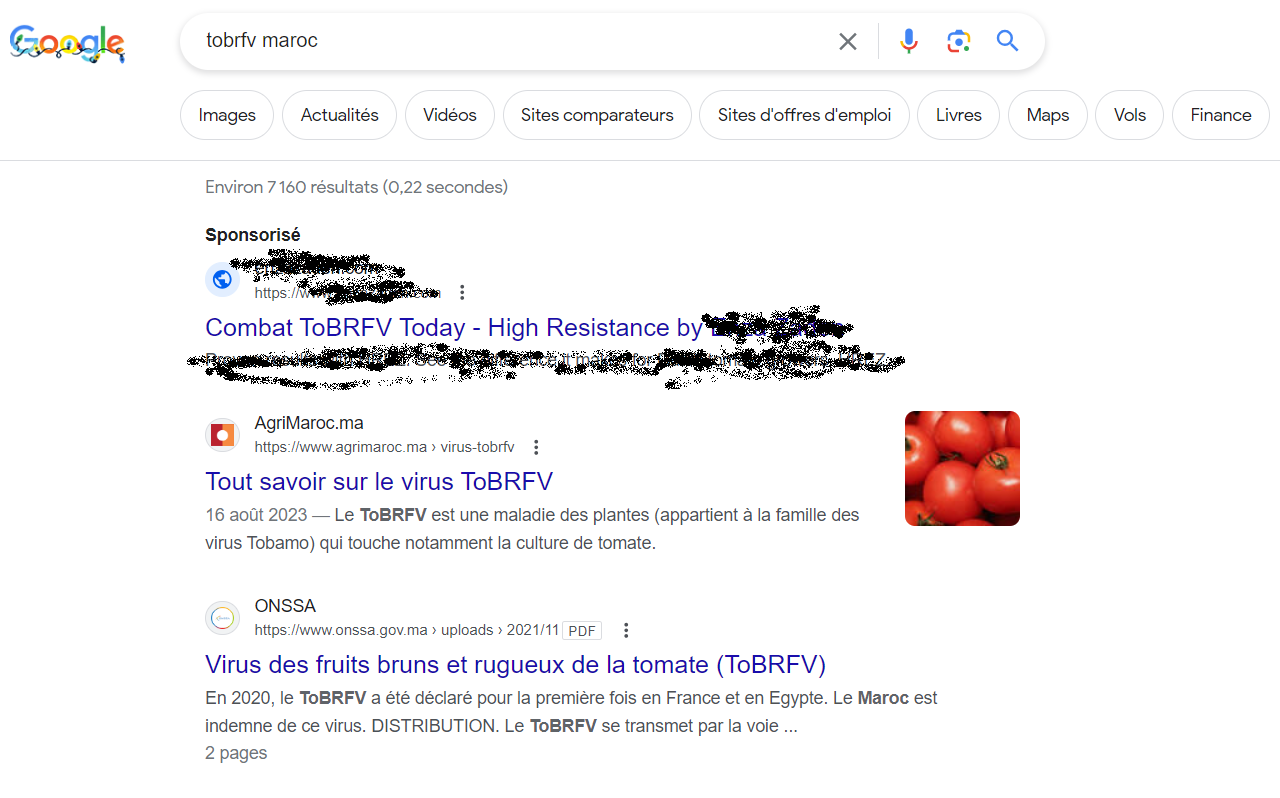Click the ONSSA favicon
This screenshot has height=798, width=1280.
click(x=222, y=618)
